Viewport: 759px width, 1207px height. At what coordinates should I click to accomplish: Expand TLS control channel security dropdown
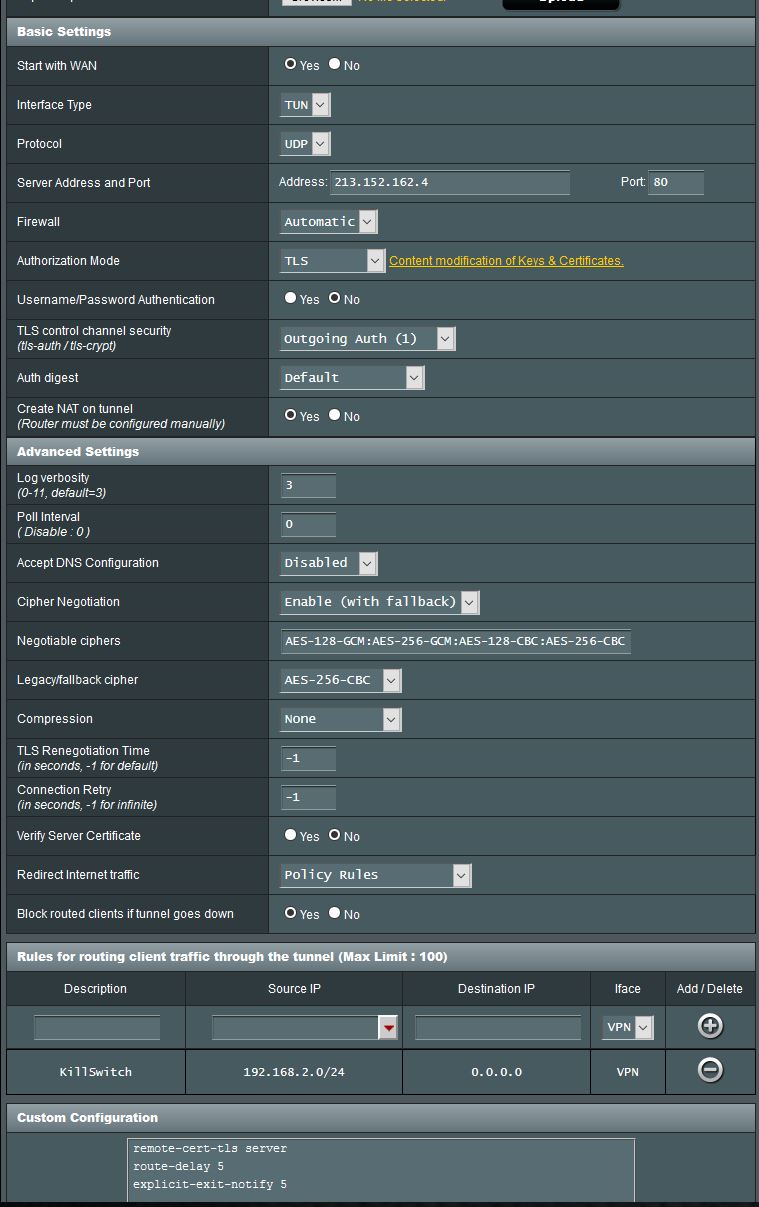pyautogui.click(x=368, y=339)
